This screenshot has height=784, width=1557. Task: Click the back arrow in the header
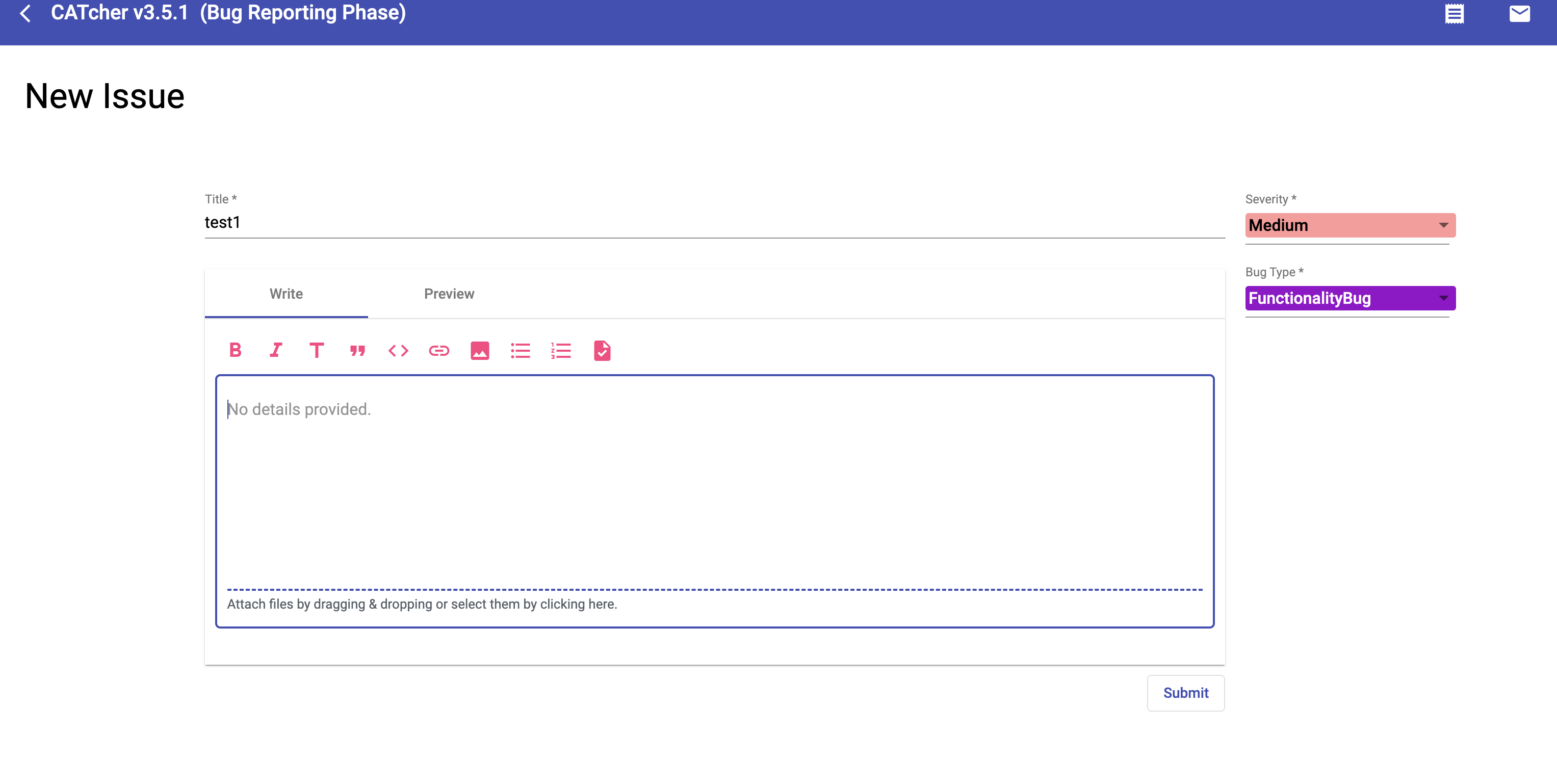[25, 13]
